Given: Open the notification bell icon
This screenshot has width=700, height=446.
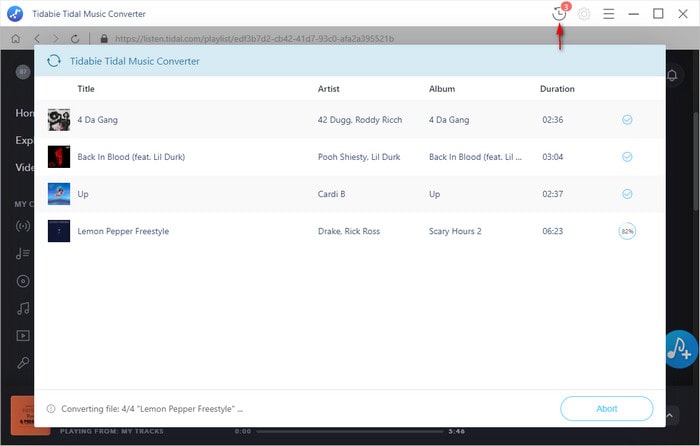Looking at the screenshot, I should pos(672,75).
